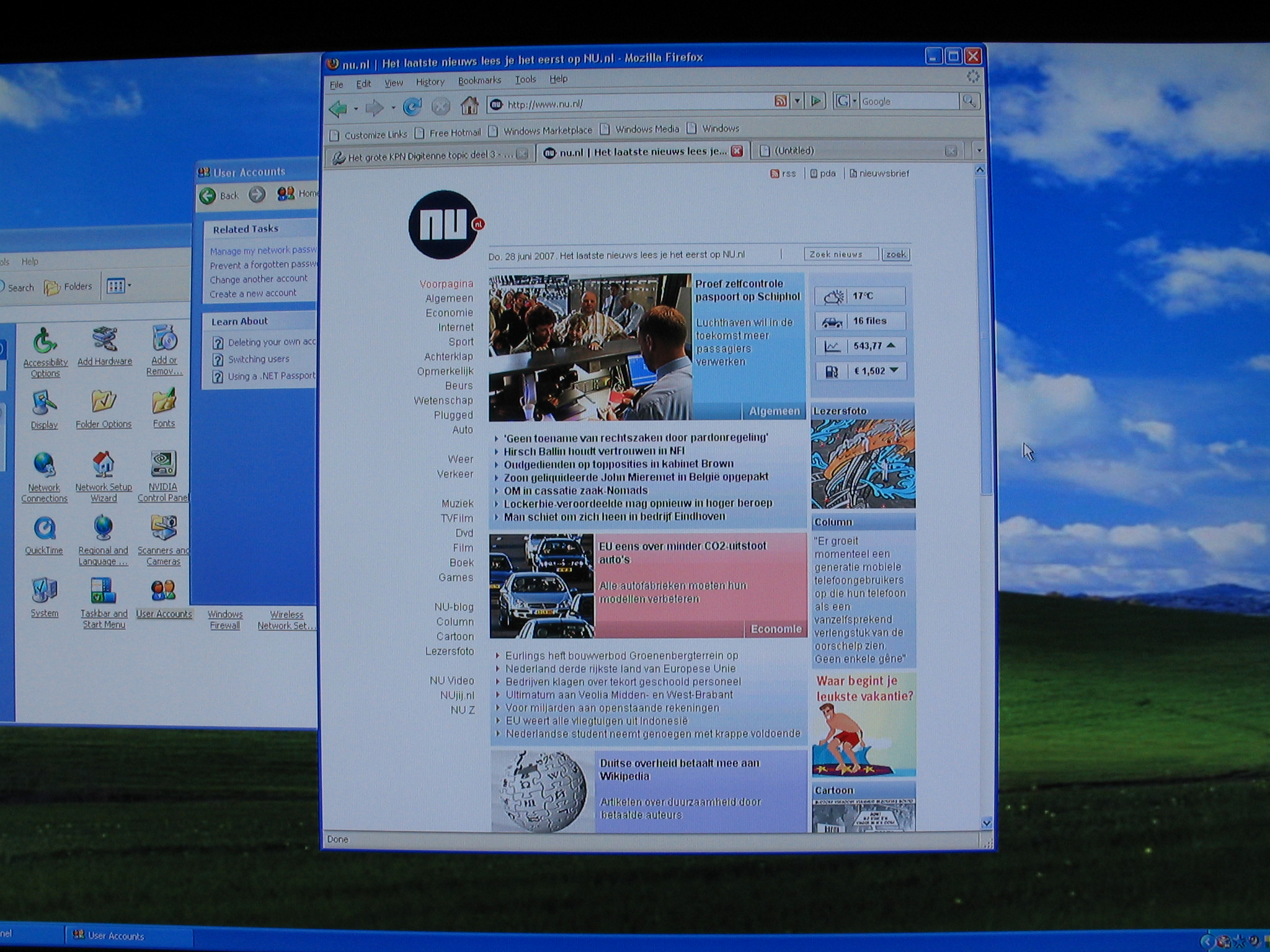Click the '16 files' traffic widget
The width and height of the screenshot is (1270, 952).
pyautogui.click(x=859, y=321)
